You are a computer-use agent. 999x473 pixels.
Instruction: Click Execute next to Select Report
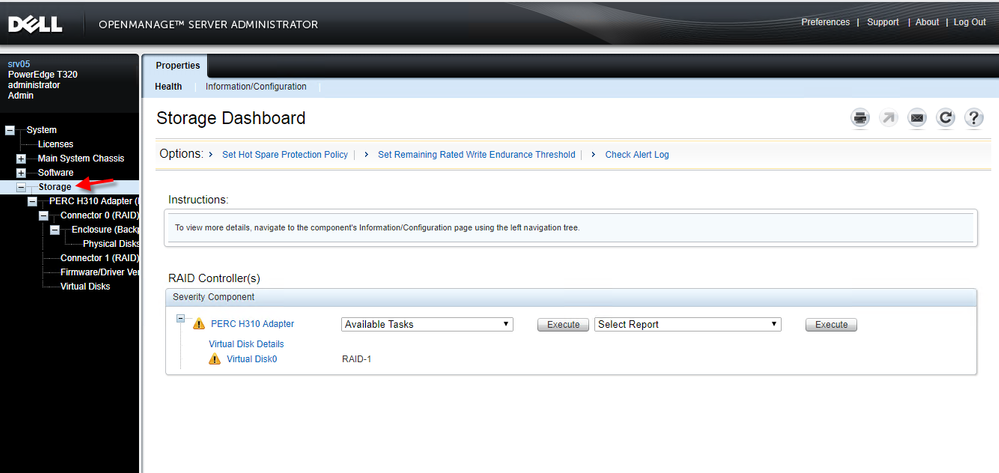831,325
